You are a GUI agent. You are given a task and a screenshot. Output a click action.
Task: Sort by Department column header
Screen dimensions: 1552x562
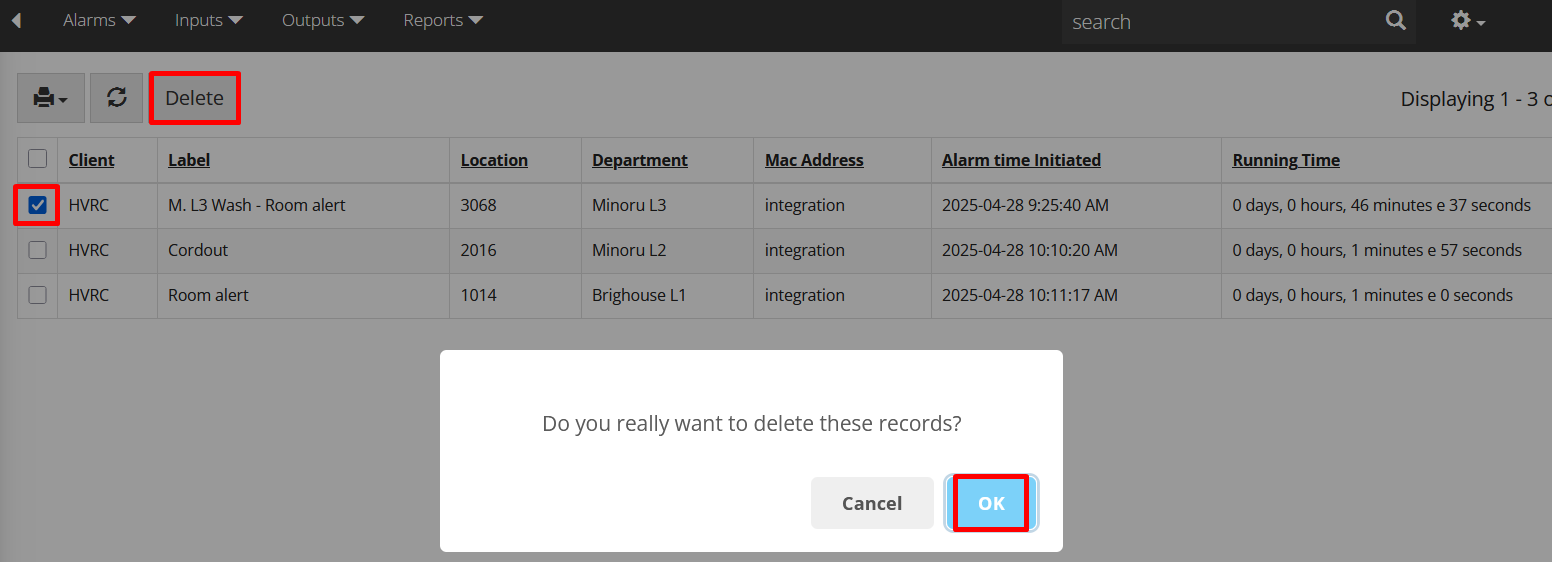(x=640, y=160)
